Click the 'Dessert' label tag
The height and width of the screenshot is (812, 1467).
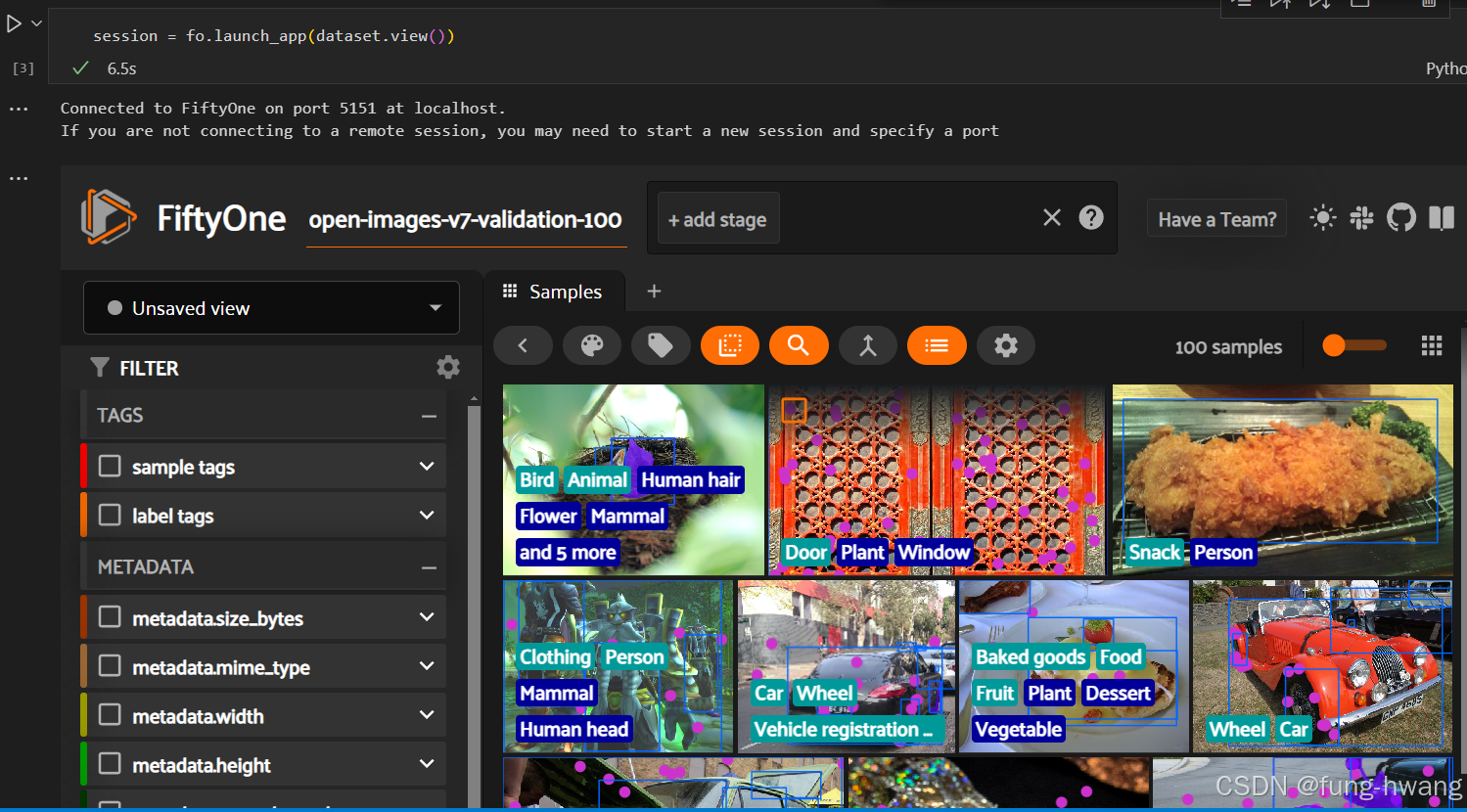click(x=1118, y=693)
